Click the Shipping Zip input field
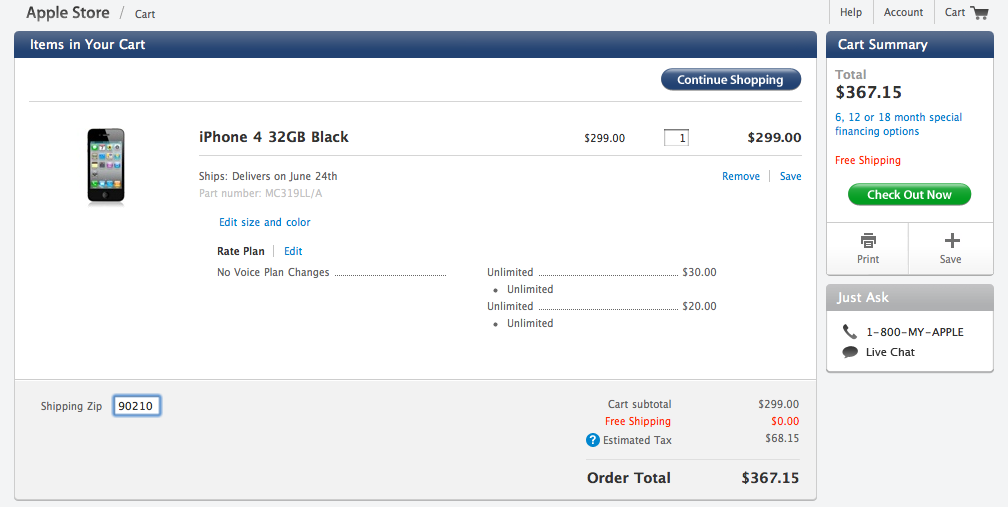Screen dimensions: 1008x507 137,406
